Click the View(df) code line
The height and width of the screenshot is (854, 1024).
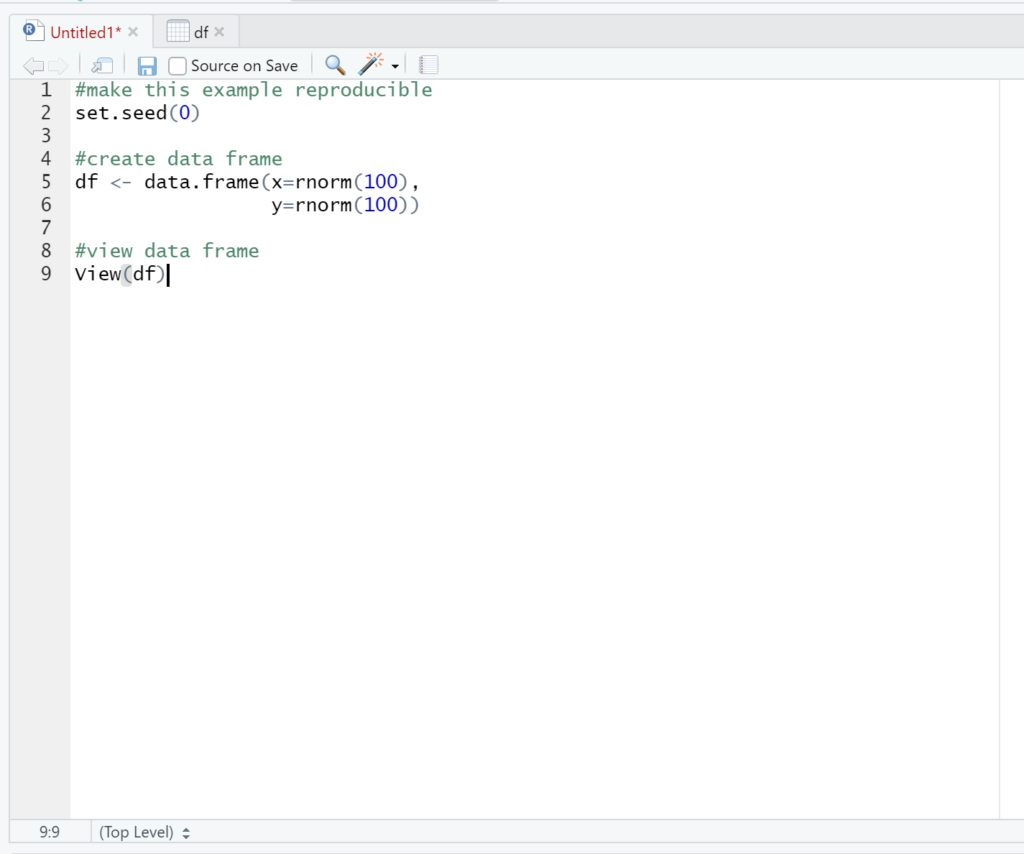120,274
